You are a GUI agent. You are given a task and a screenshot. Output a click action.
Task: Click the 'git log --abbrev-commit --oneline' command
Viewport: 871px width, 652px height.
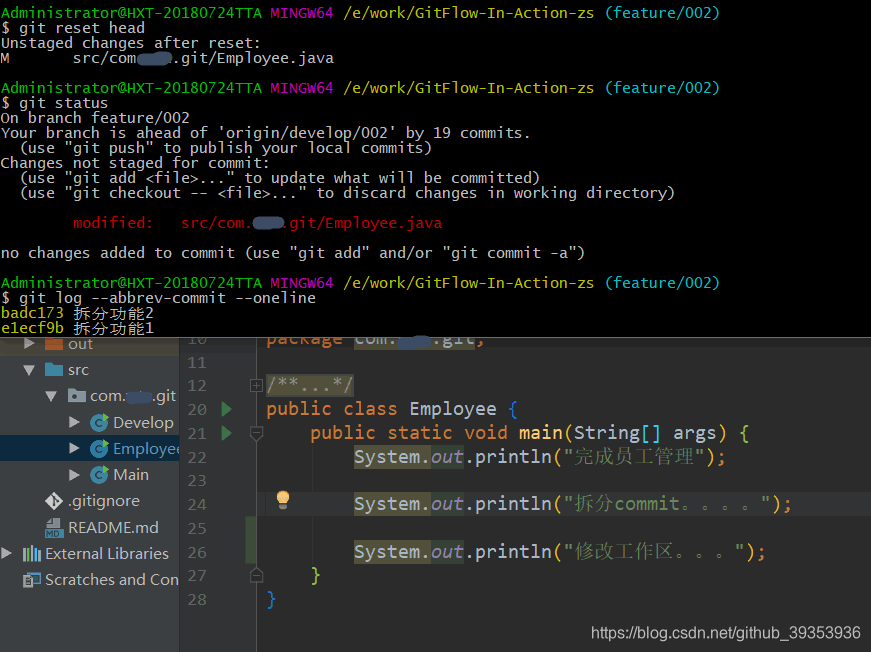point(167,298)
